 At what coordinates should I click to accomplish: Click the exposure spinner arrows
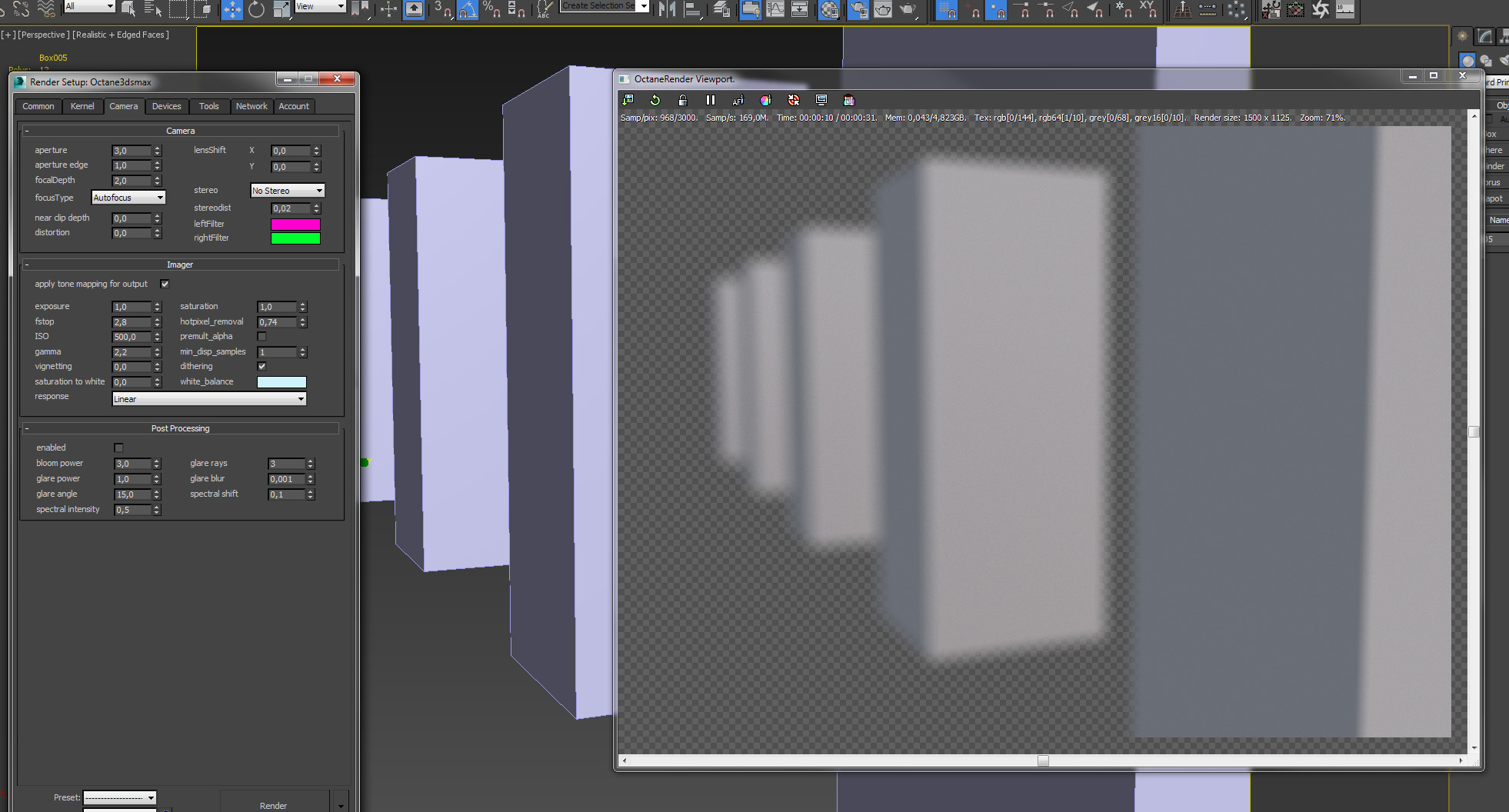click(x=158, y=307)
